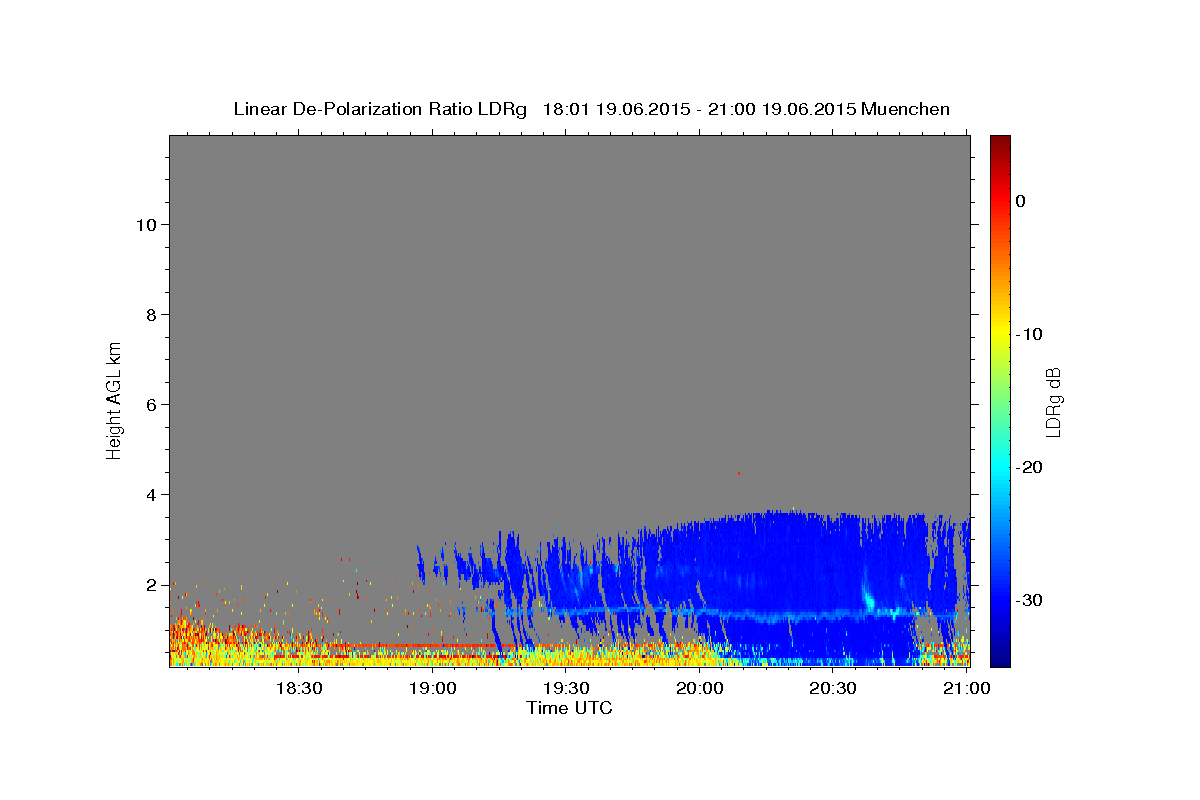1200x800 pixels.
Task: Click the 'LDRg dB' colorbar label
Action: pos(1052,401)
